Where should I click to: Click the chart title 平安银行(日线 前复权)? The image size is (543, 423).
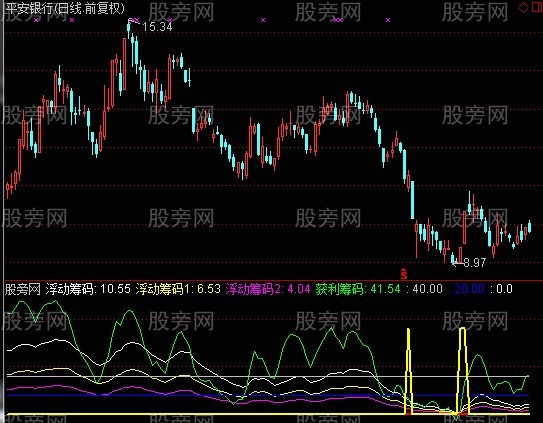[65, 8]
